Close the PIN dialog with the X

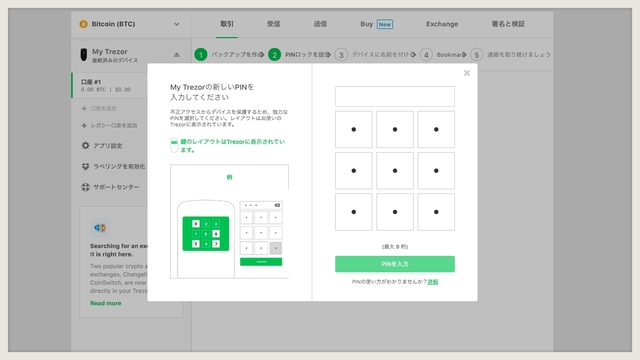(x=467, y=73)
